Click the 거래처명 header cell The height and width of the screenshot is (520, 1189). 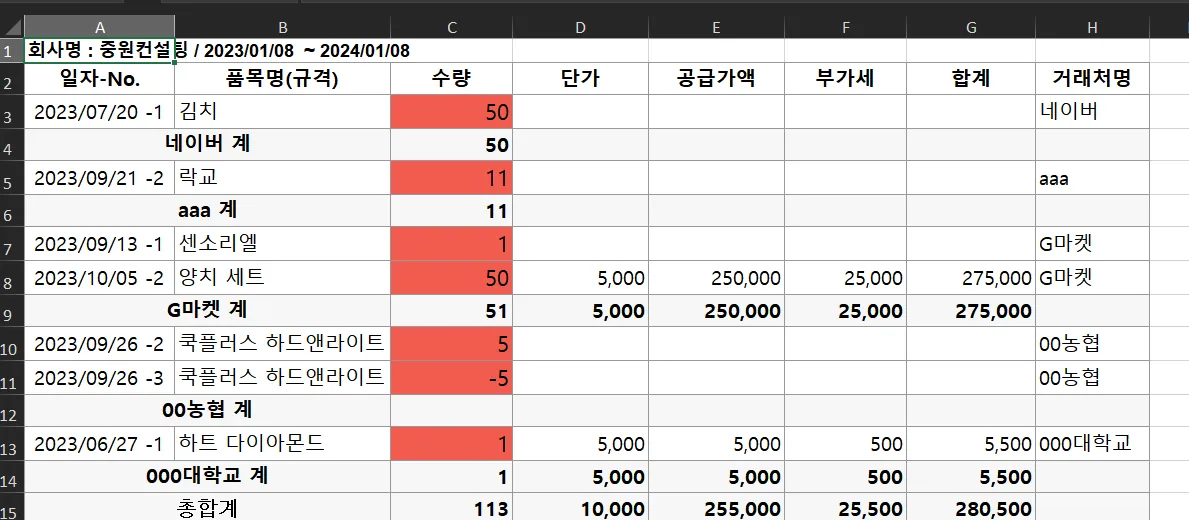tap(1092, 80)
